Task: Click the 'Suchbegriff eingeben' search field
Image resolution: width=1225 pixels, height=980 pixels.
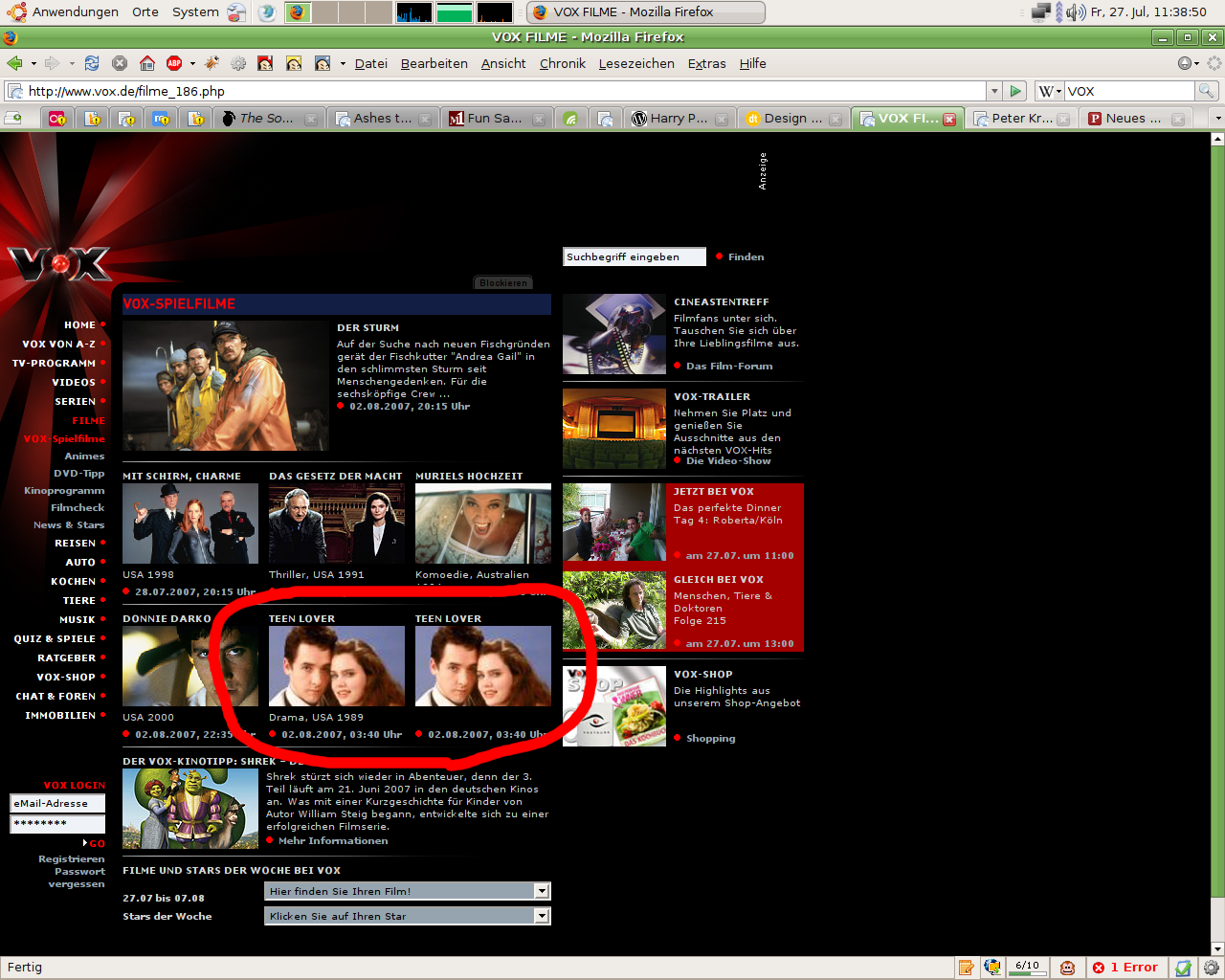Action: click(x=635, y=256)
